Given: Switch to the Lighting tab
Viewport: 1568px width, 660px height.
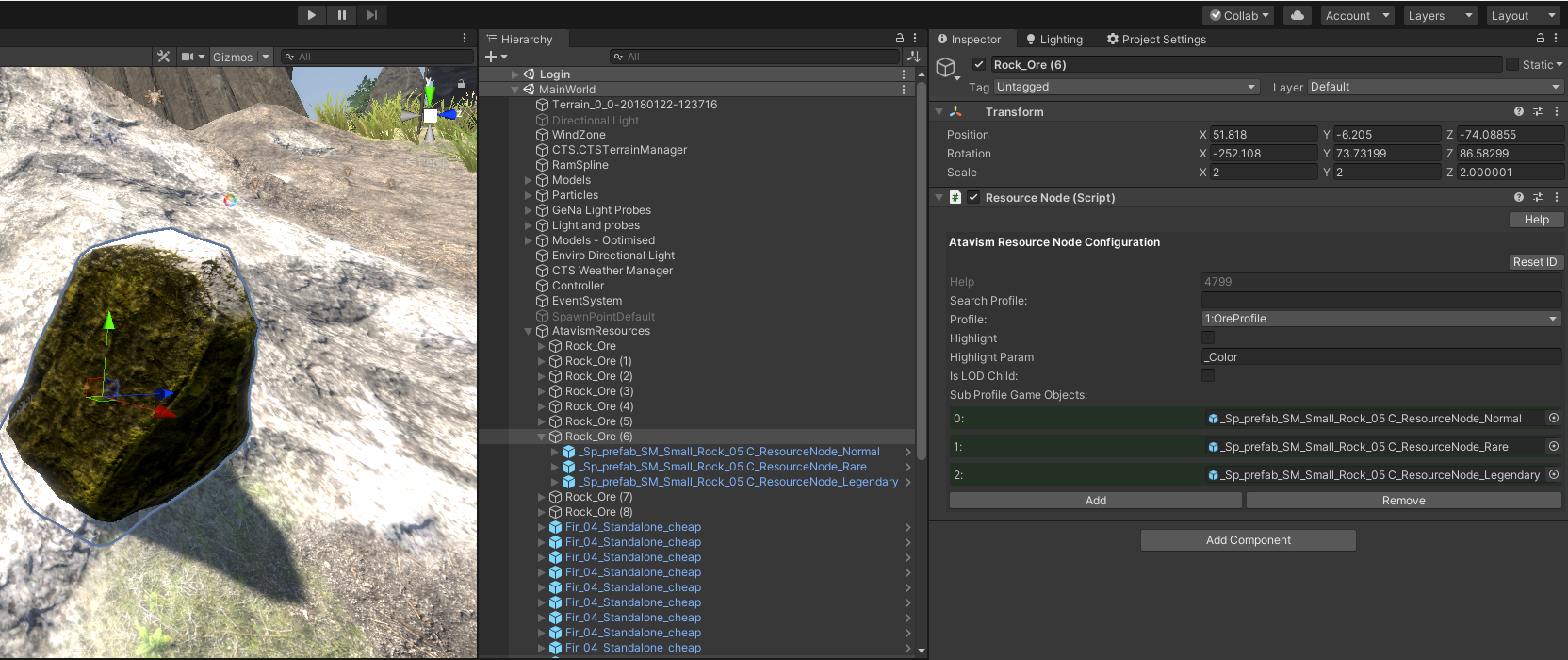Looking at the screenshot, I should click(x=1054, y=40).
